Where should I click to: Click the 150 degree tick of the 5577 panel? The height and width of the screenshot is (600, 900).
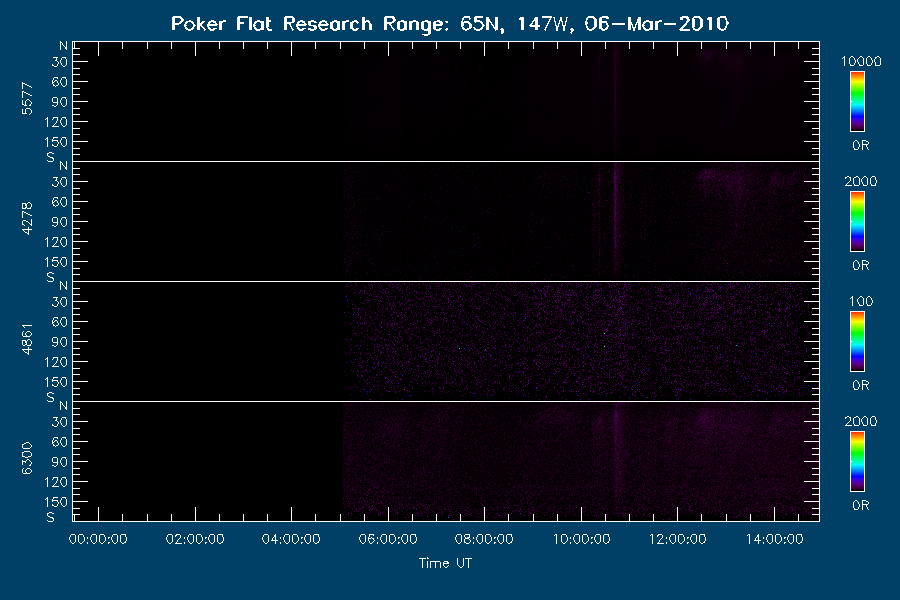(x=56, y=142)
